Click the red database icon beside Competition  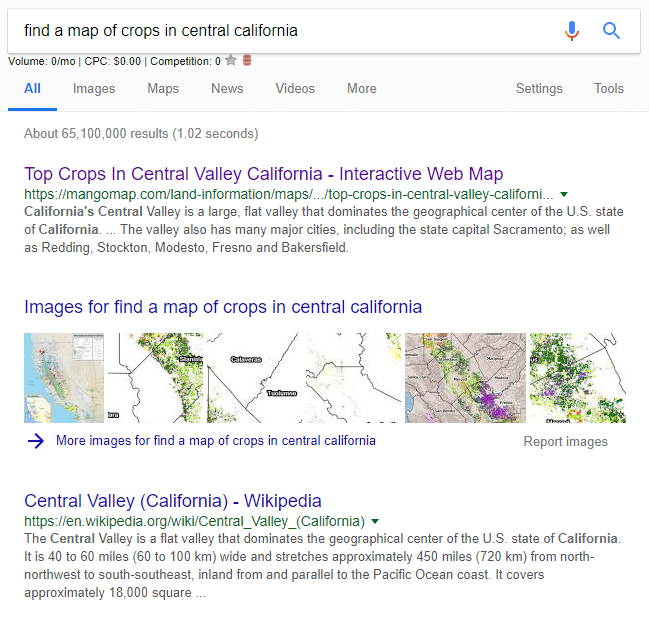point(247,61)
